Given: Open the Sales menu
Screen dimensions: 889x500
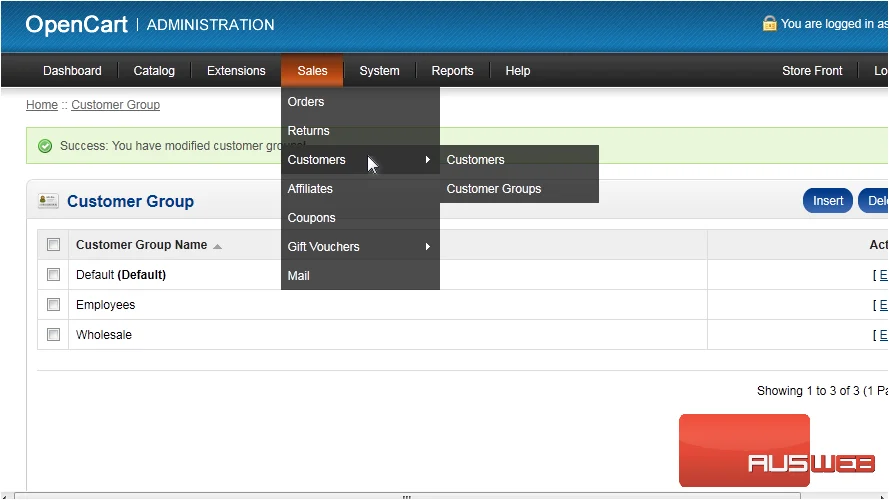Looking at the screenshot, I should [312, 71].
